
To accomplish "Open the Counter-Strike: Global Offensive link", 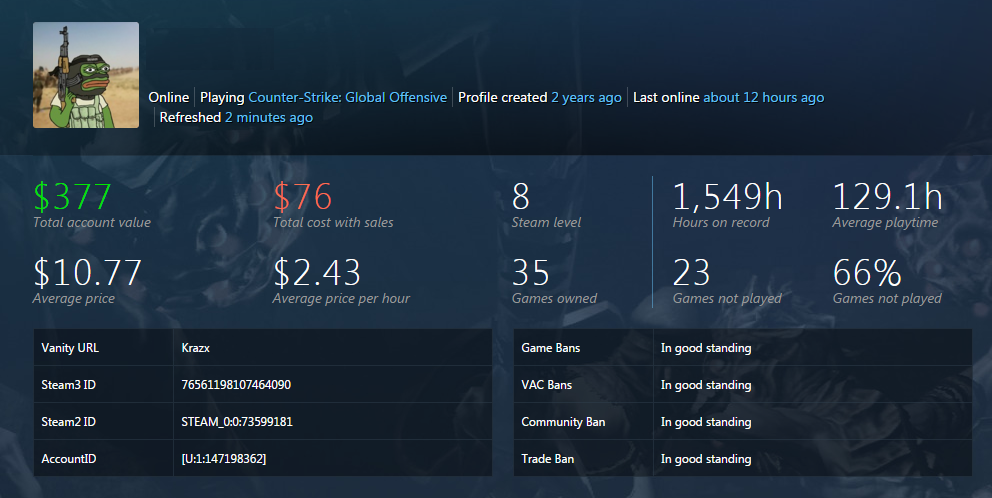I will tap(347, 97).
